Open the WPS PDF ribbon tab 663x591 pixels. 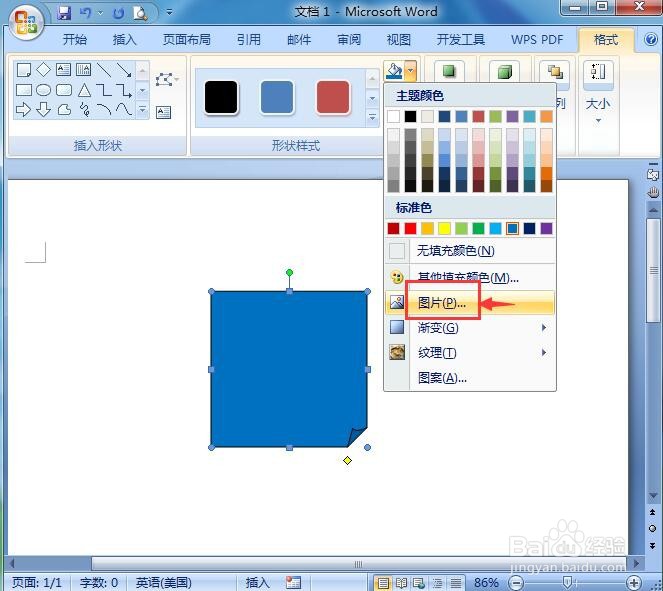pyautogui.click(x=537, y=40)
